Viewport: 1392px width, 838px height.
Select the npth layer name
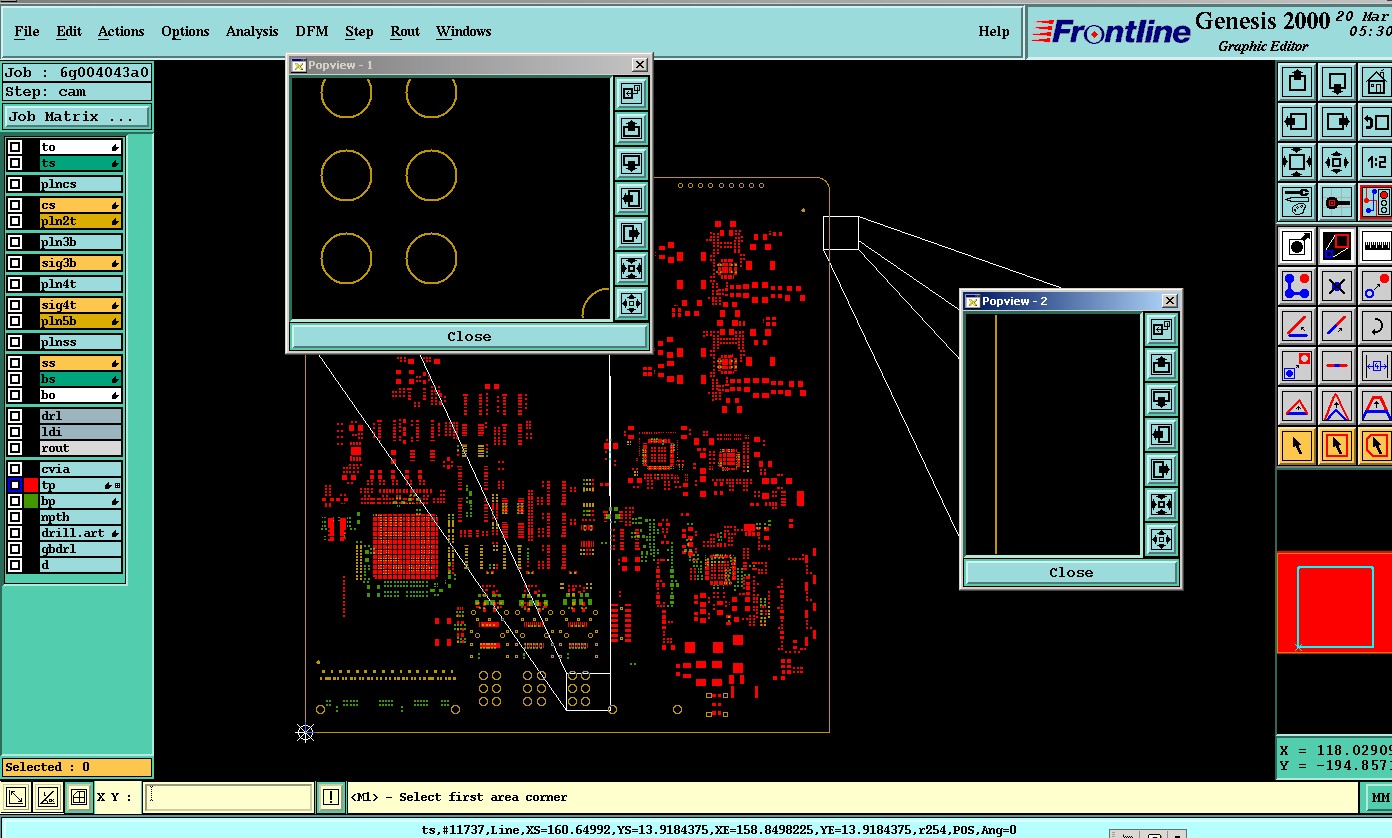point(80,517)
